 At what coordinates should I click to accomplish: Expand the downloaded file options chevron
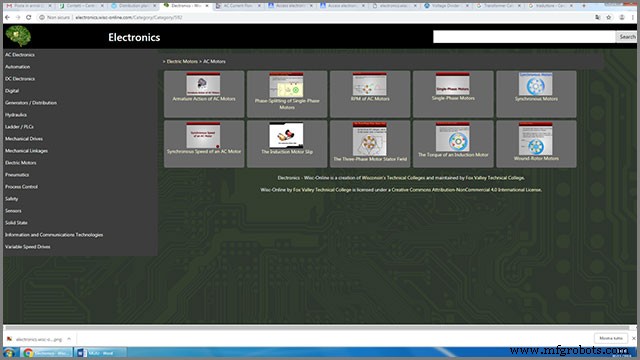[69, 339]
